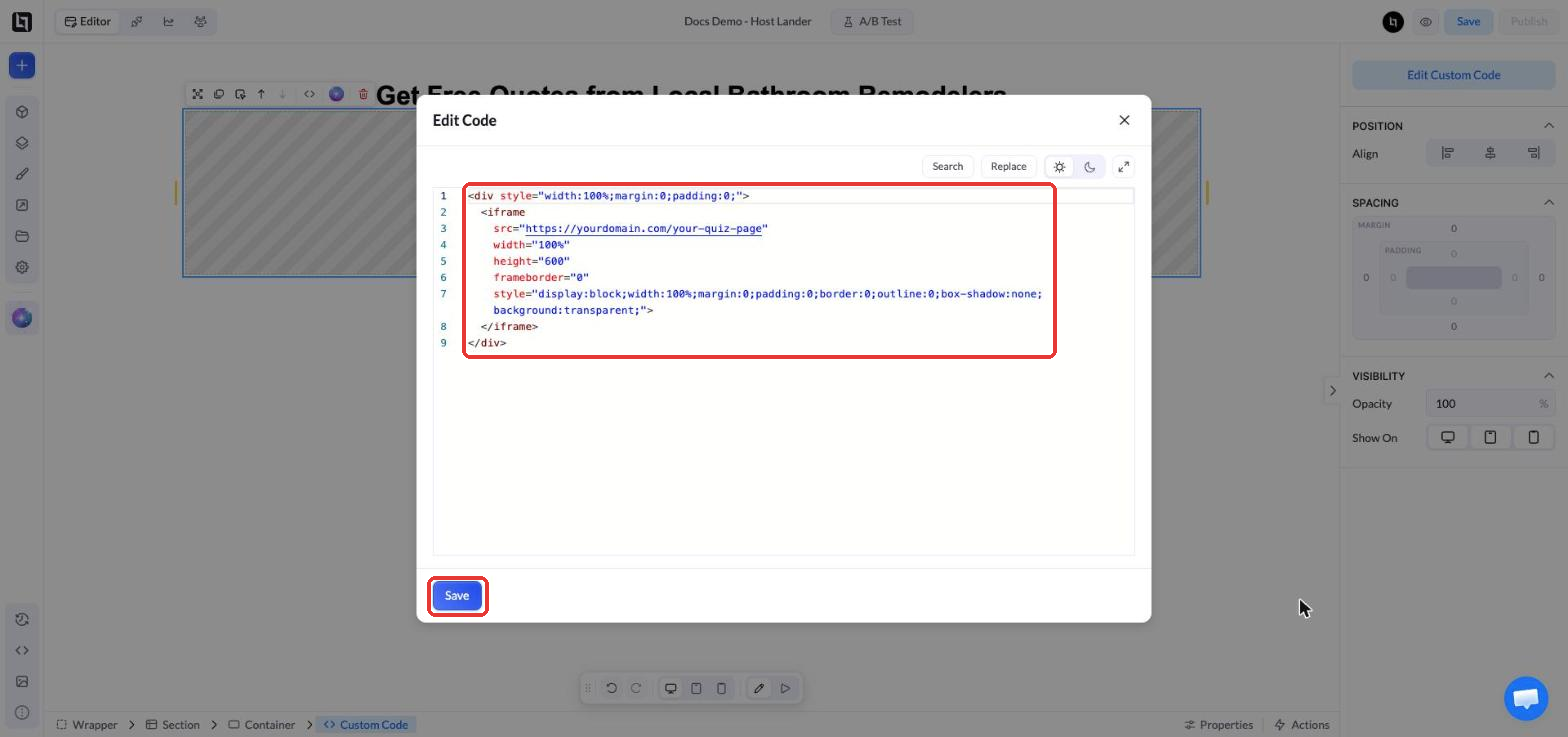The height and width of the screenshot is (737, 1568).
Task: Switch to mobile view in bottom toolbar
Action: click(721, 688)
